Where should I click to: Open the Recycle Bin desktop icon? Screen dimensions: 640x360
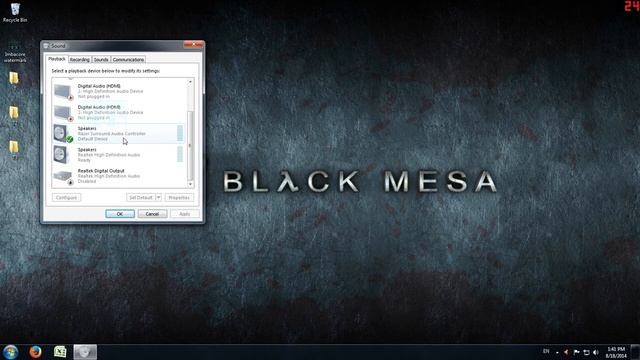[15, 12]
